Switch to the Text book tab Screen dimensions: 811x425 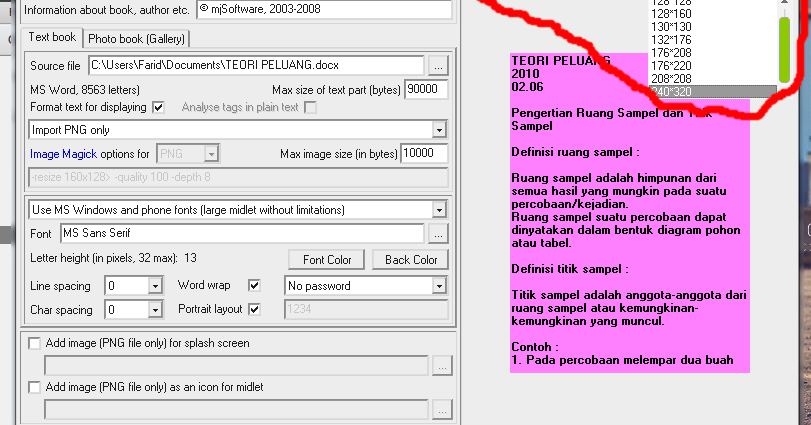click(x=52, y=37)
